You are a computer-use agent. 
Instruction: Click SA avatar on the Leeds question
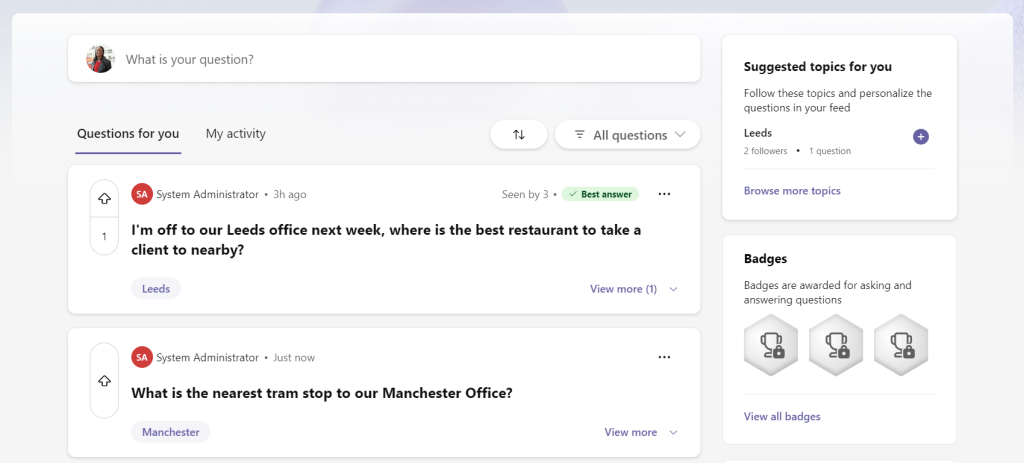[142, 194]
